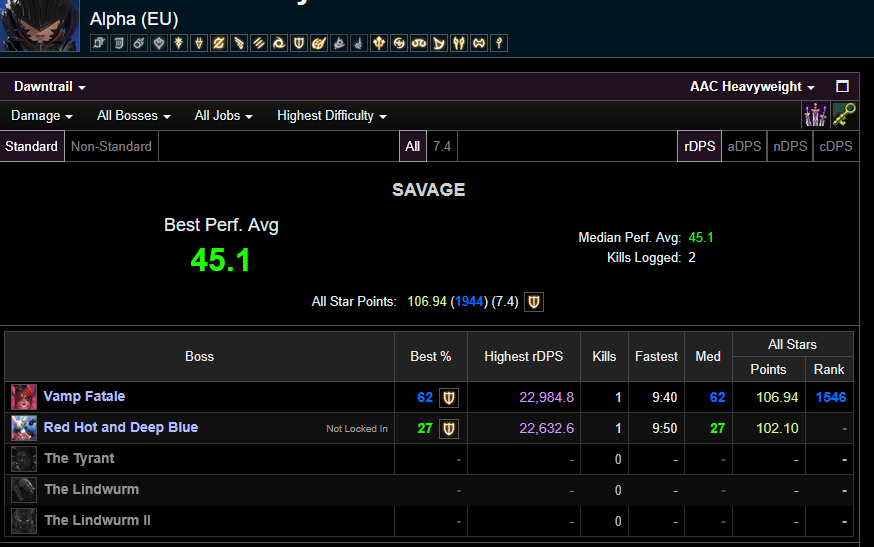874x547 pixels.
Task: Click the golden key icon
Action: pos(844,115)
